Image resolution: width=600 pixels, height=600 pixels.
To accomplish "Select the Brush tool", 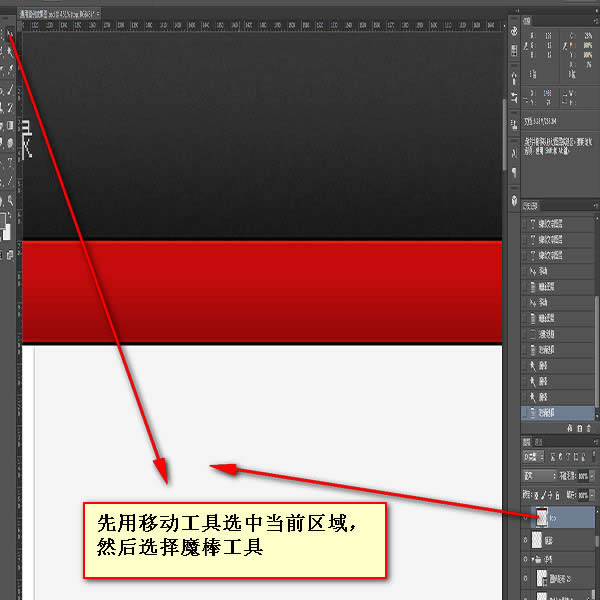I will click(10, 90).
